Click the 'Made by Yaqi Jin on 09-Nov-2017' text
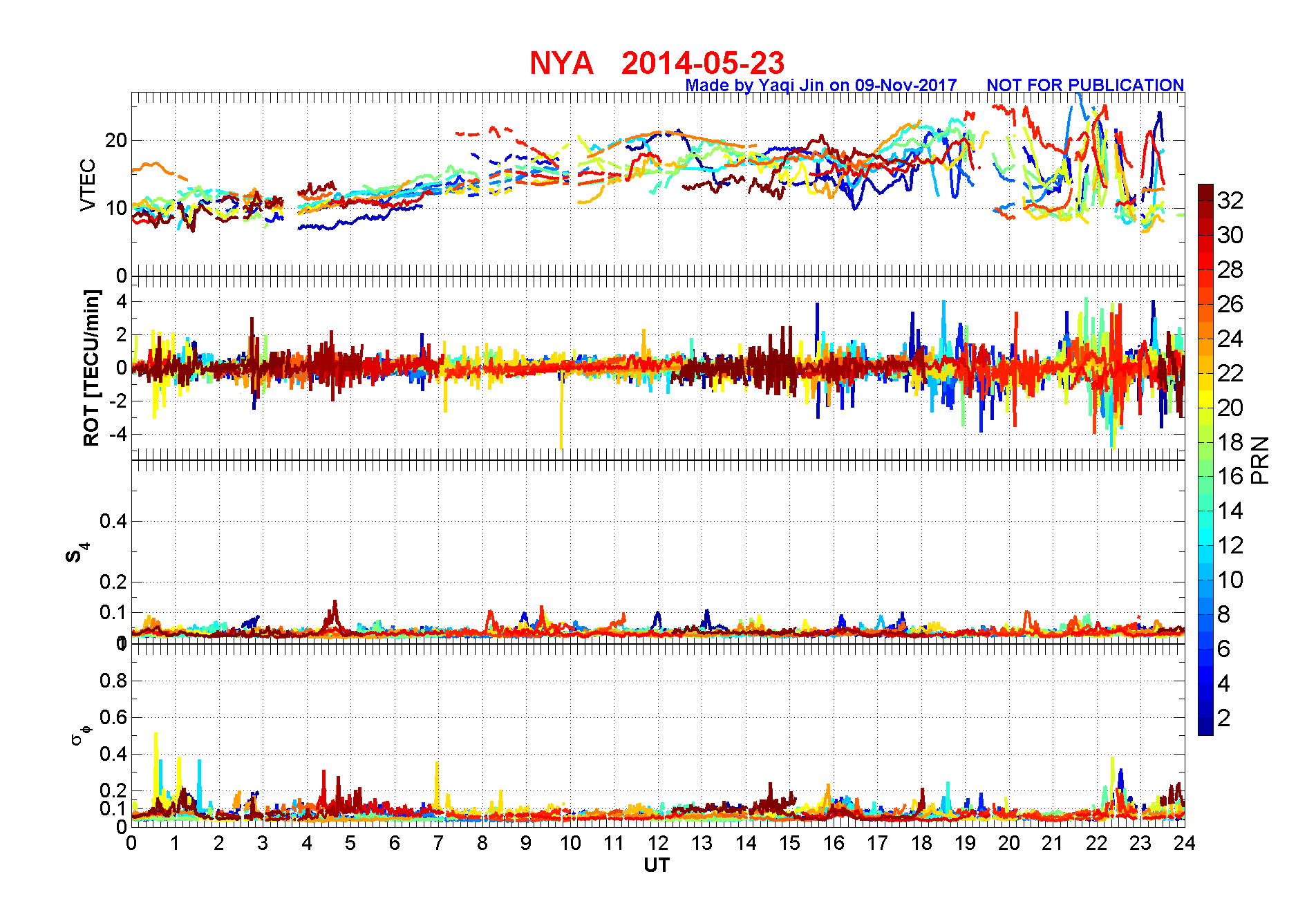 tap(821, 85)
